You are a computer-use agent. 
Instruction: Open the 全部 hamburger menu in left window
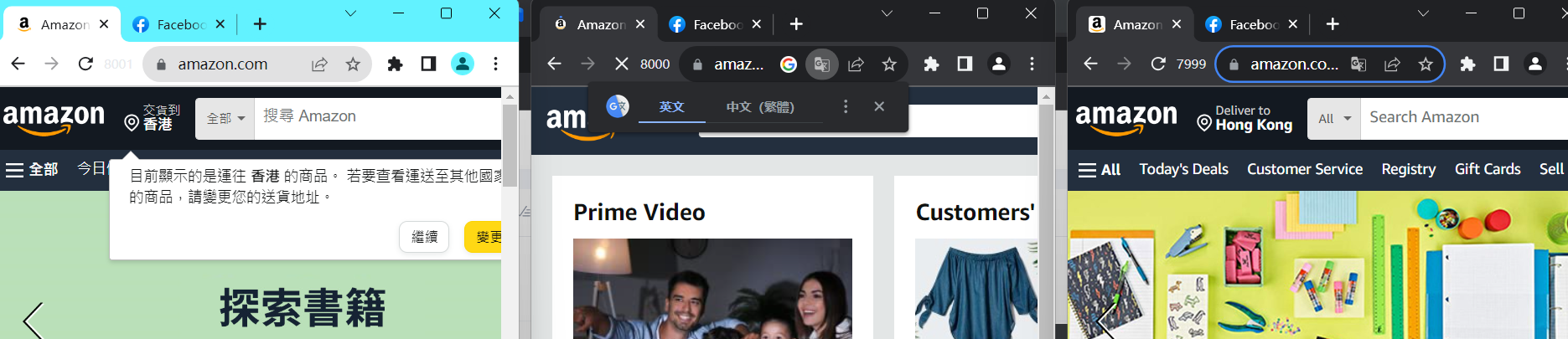[x=32, y=170]
